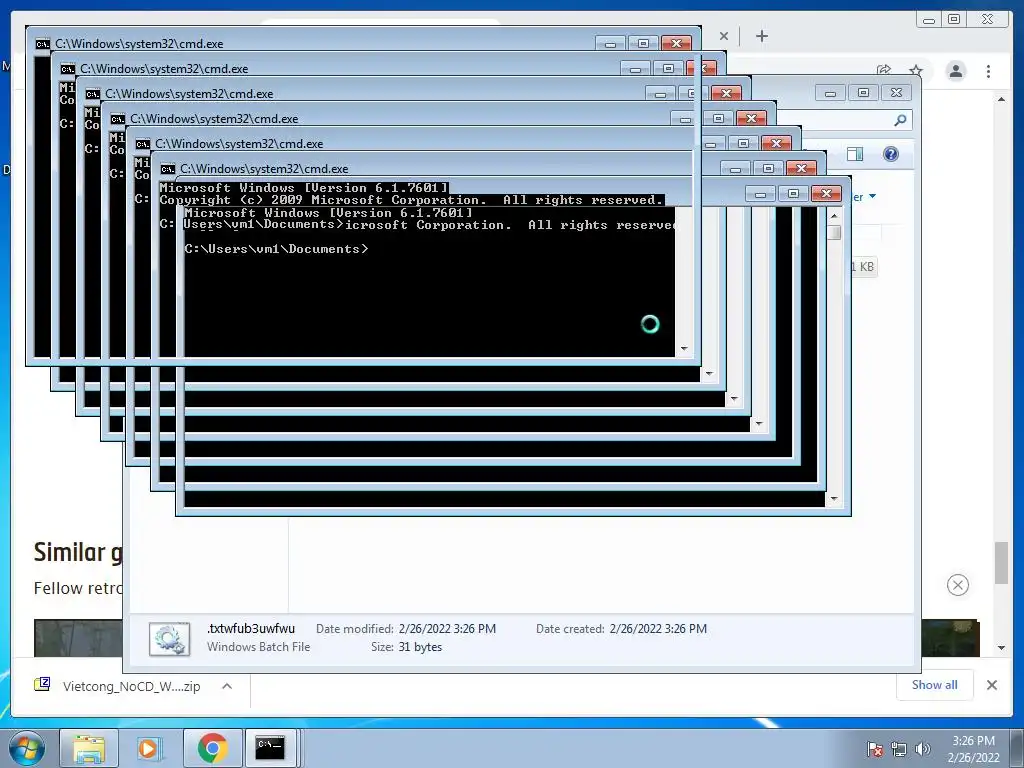
Task: Close the current Chrome tab
Action: [x=724, y=36]
